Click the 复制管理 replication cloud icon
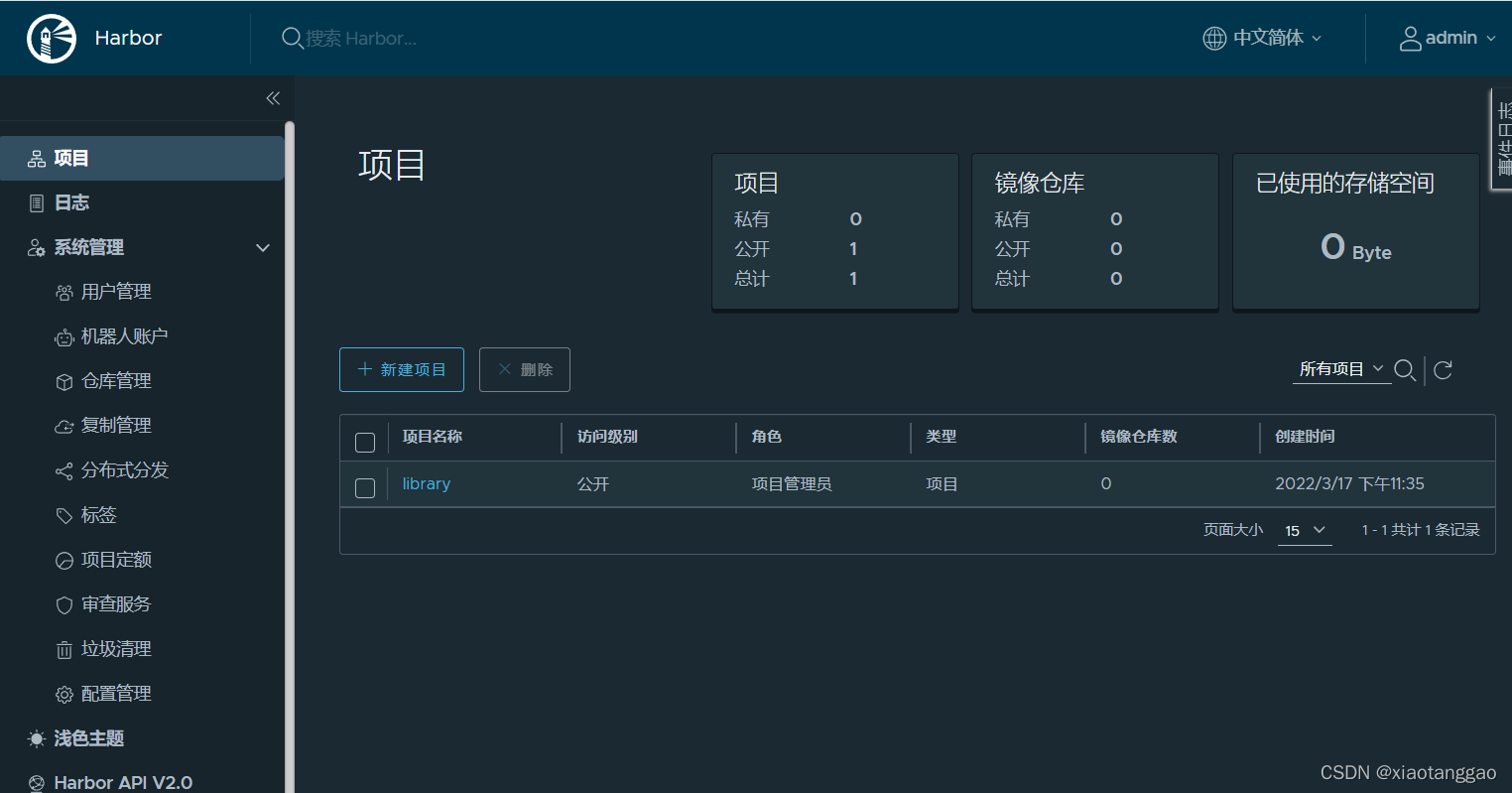This screenshot has height=793, width=1512. pyautogui.click(x=64, y=427)
